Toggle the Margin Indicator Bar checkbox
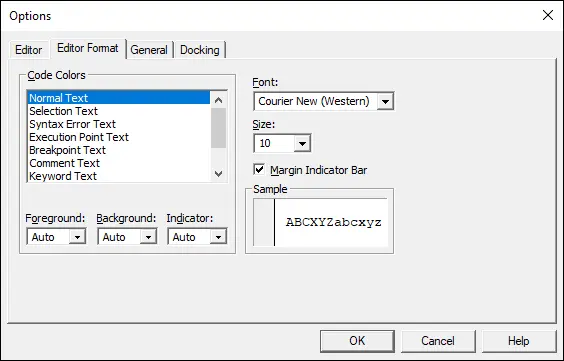This screenshot has height=361, width=564. click(259, 169)
